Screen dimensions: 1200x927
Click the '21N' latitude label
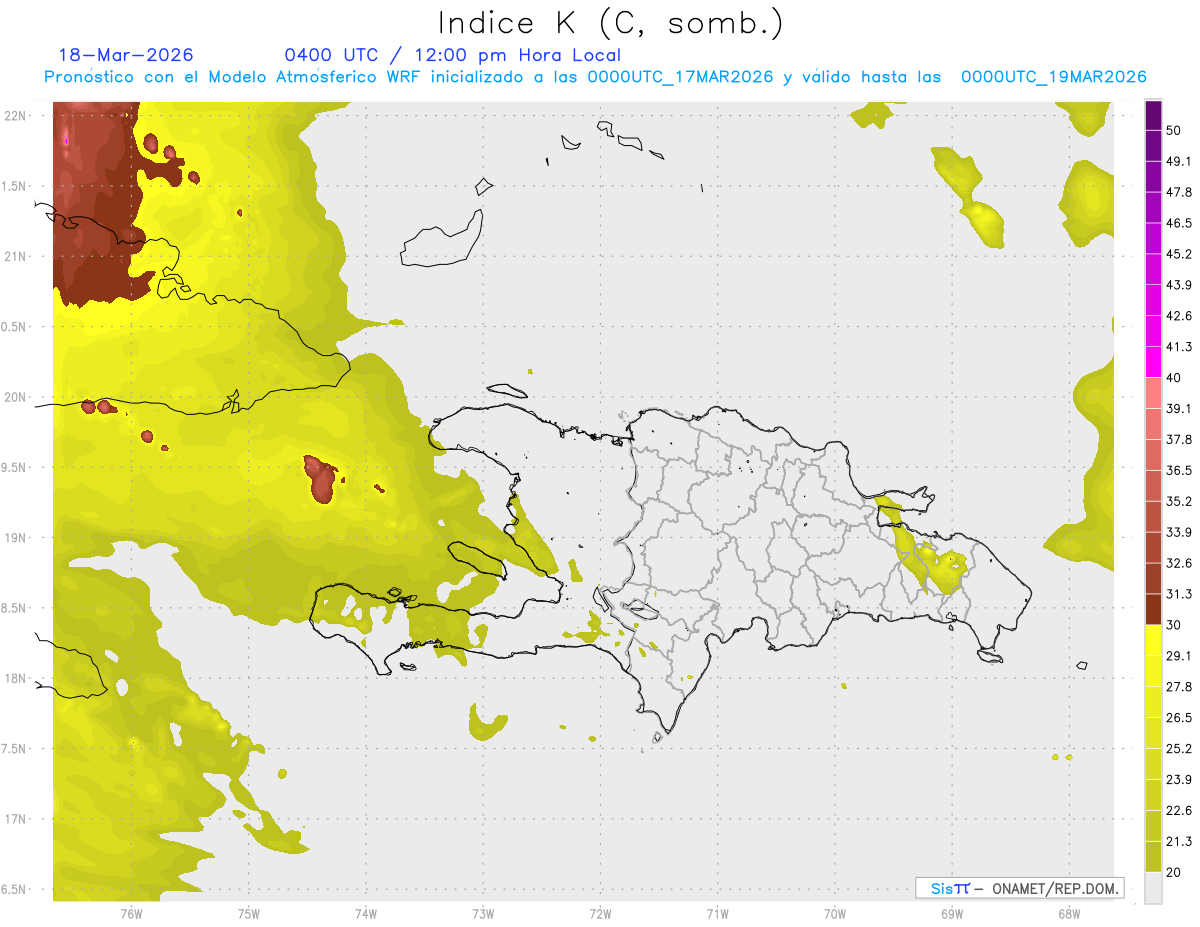tap(14, 256)
